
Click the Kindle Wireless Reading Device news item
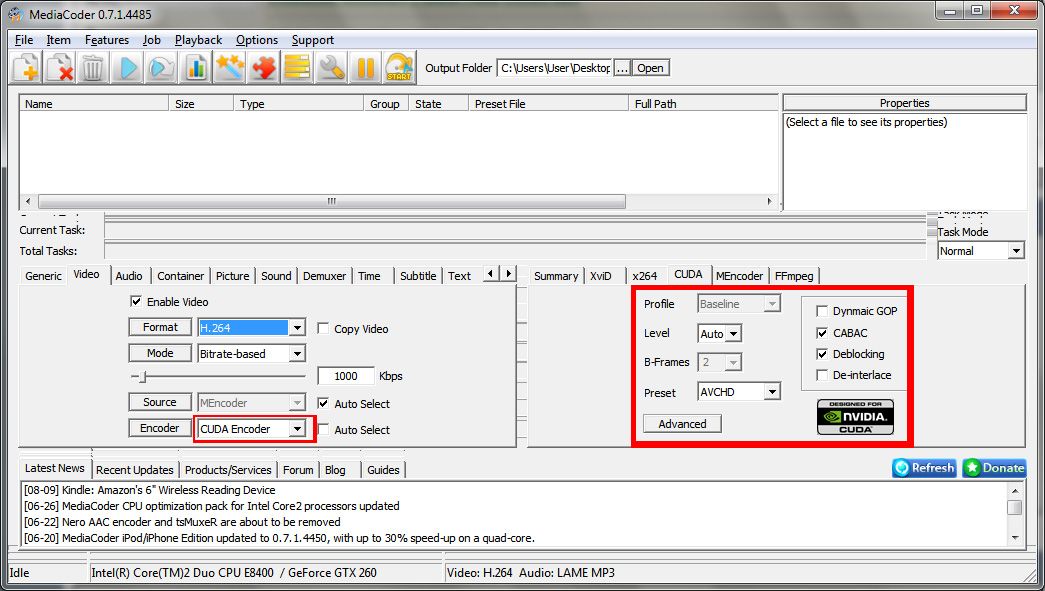[x=149, y=490]
